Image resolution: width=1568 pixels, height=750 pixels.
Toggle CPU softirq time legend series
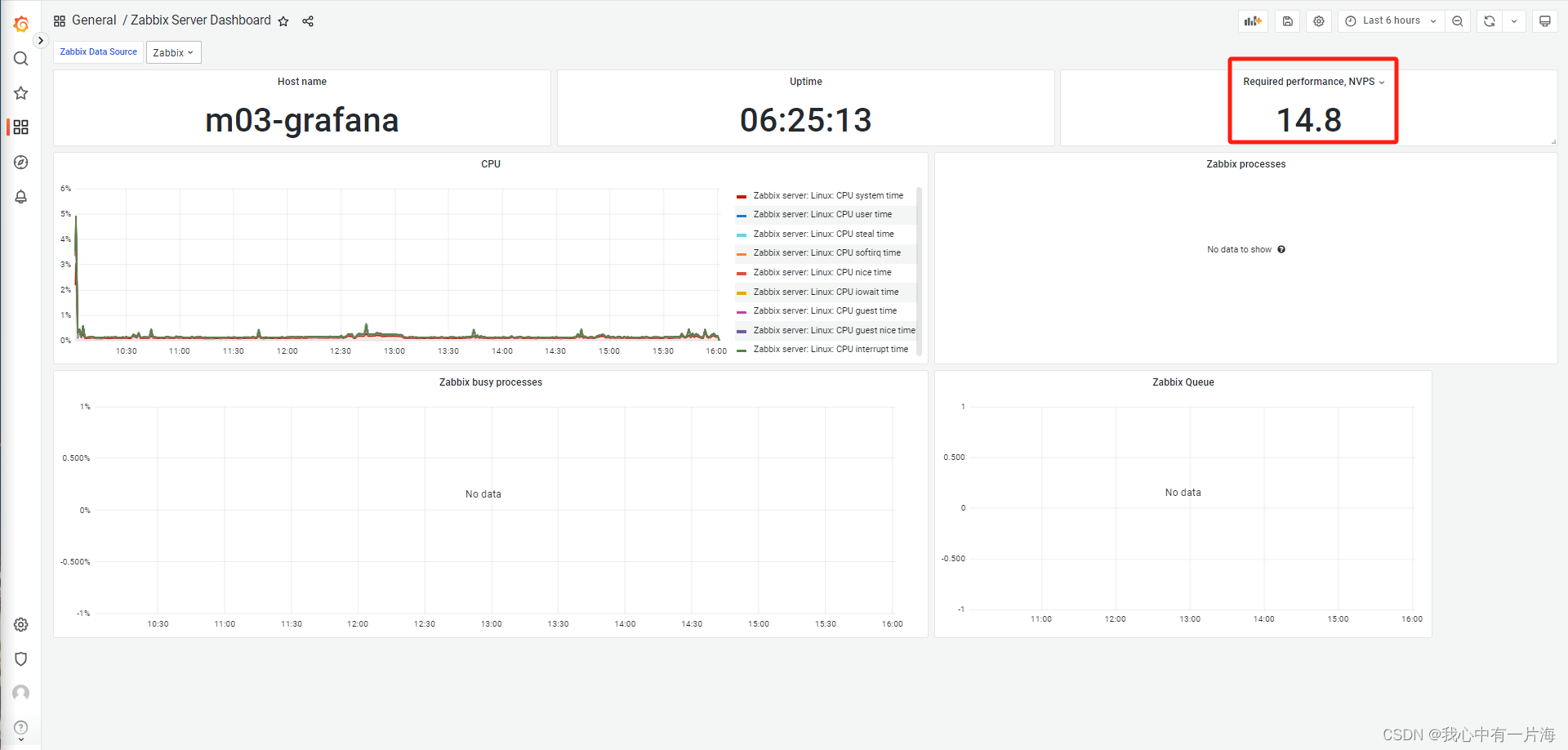pos(826,253)
